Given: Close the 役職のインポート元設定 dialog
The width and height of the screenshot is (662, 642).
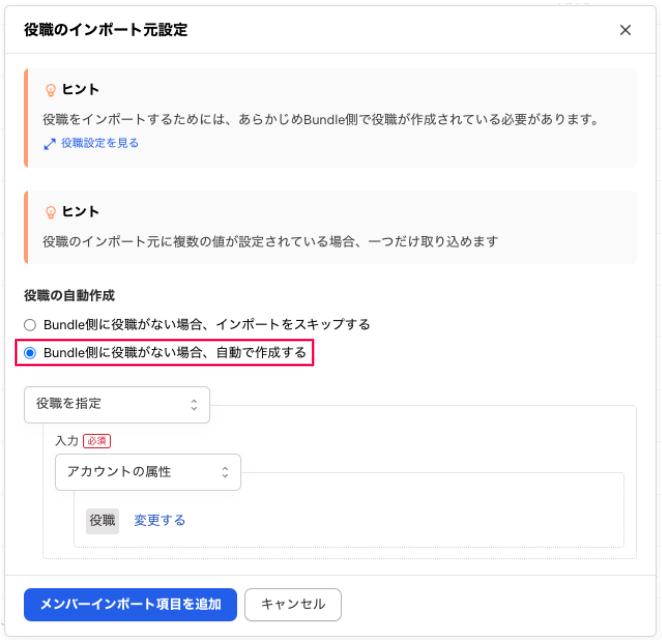Looking at the screenshot, I should pos(625,30).
